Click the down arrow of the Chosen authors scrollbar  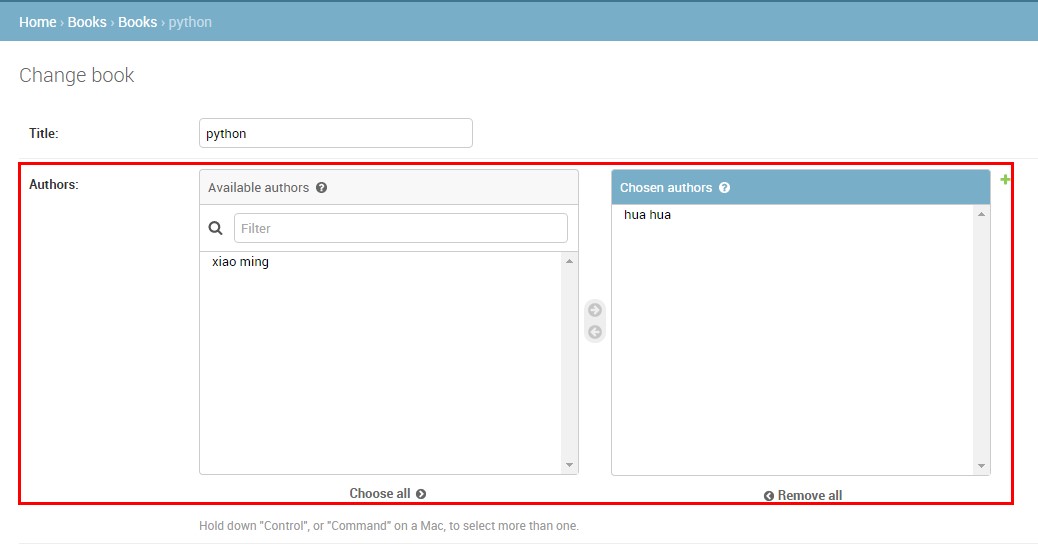coord(981,467)
